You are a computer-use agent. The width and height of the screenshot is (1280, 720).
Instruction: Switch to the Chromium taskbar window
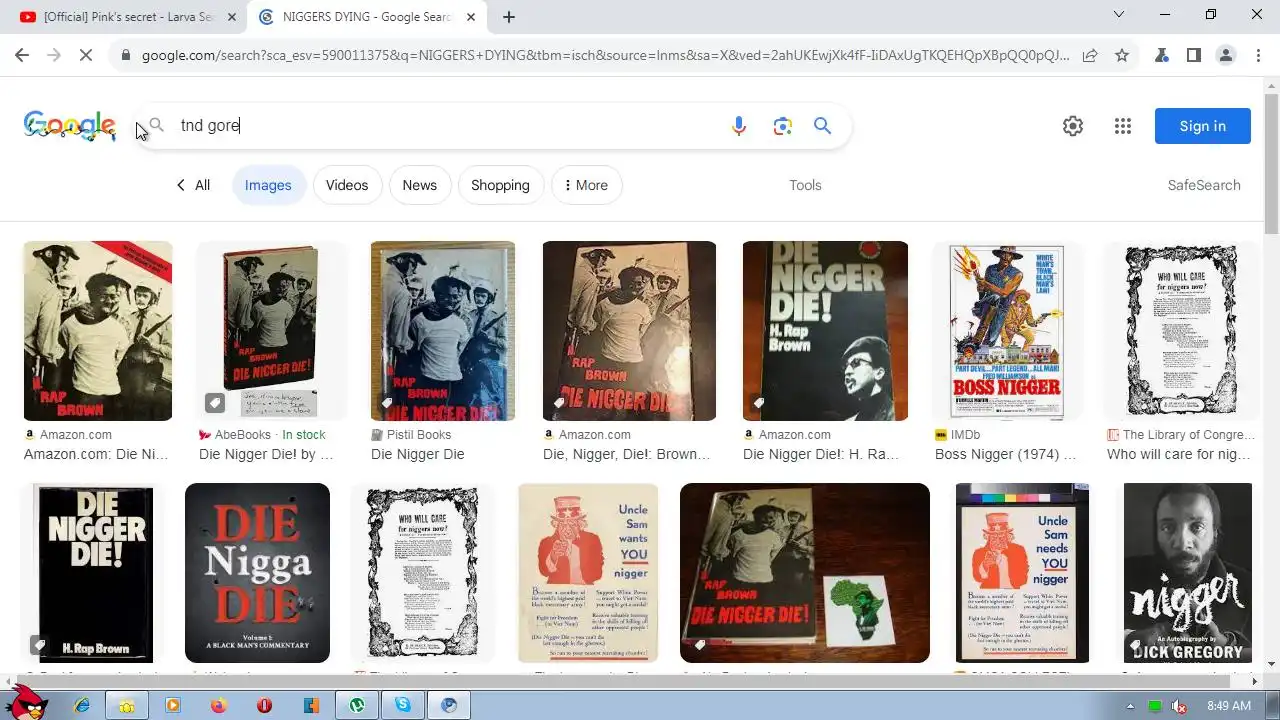pos(449,705)
